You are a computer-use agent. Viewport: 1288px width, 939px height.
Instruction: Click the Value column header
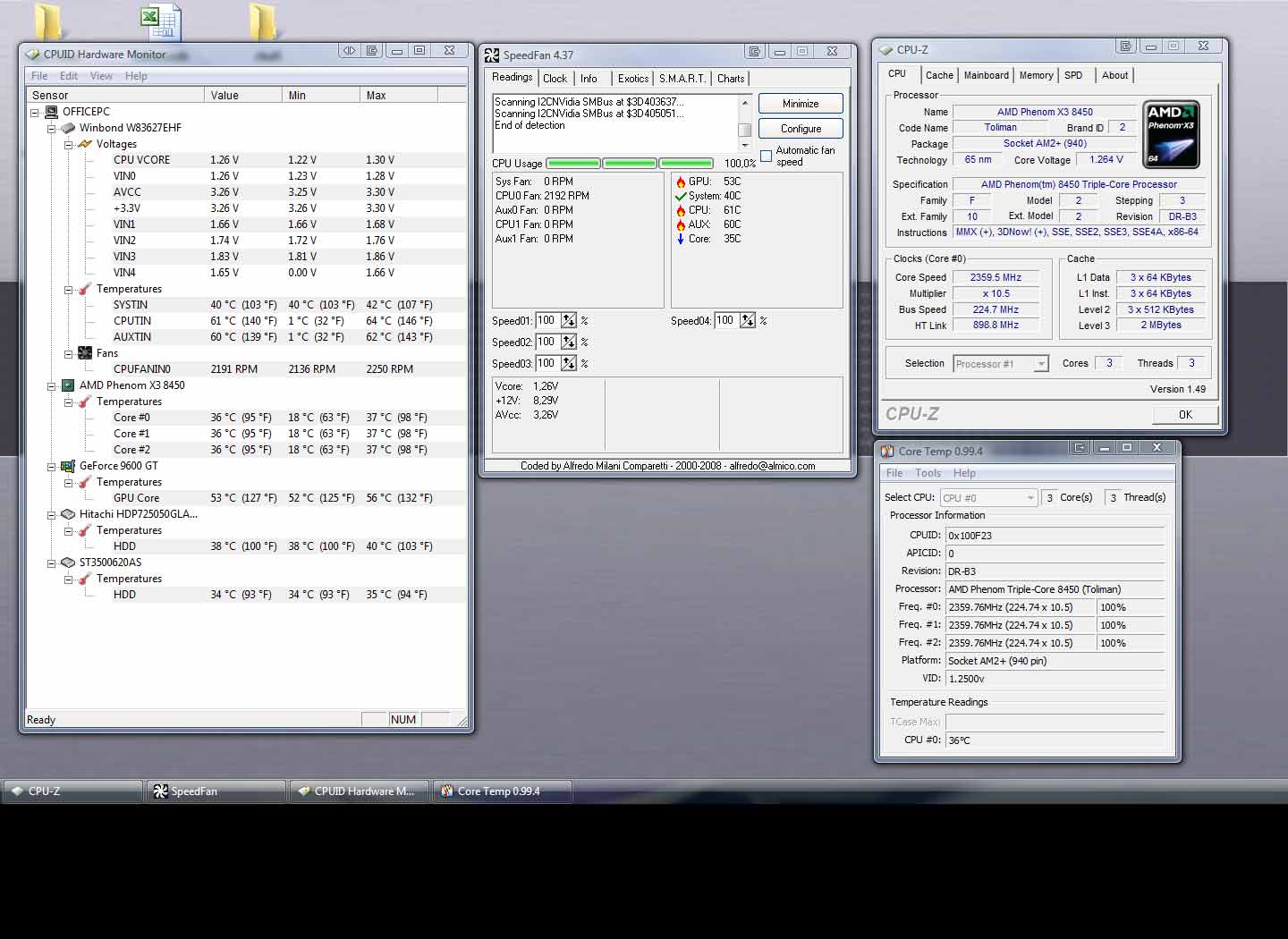tap(243, 95)
